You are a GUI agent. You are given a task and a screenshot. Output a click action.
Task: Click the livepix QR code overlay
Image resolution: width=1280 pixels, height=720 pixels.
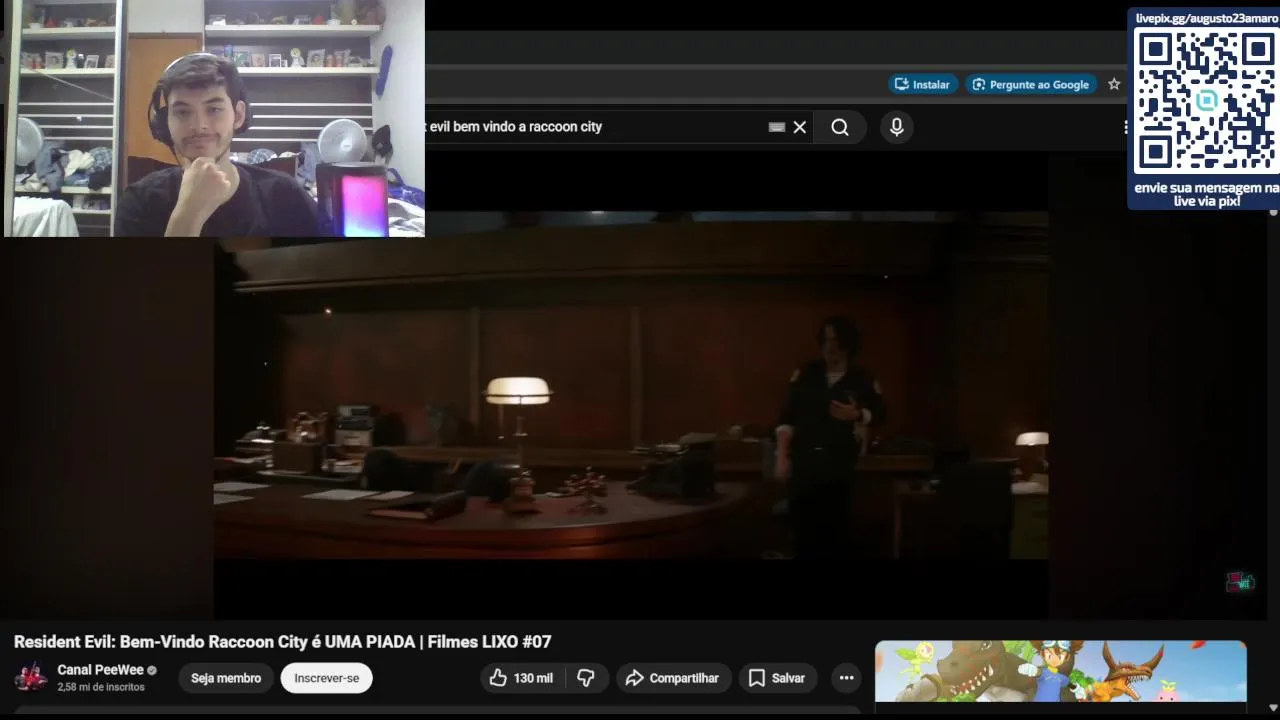coord(1206,100)
